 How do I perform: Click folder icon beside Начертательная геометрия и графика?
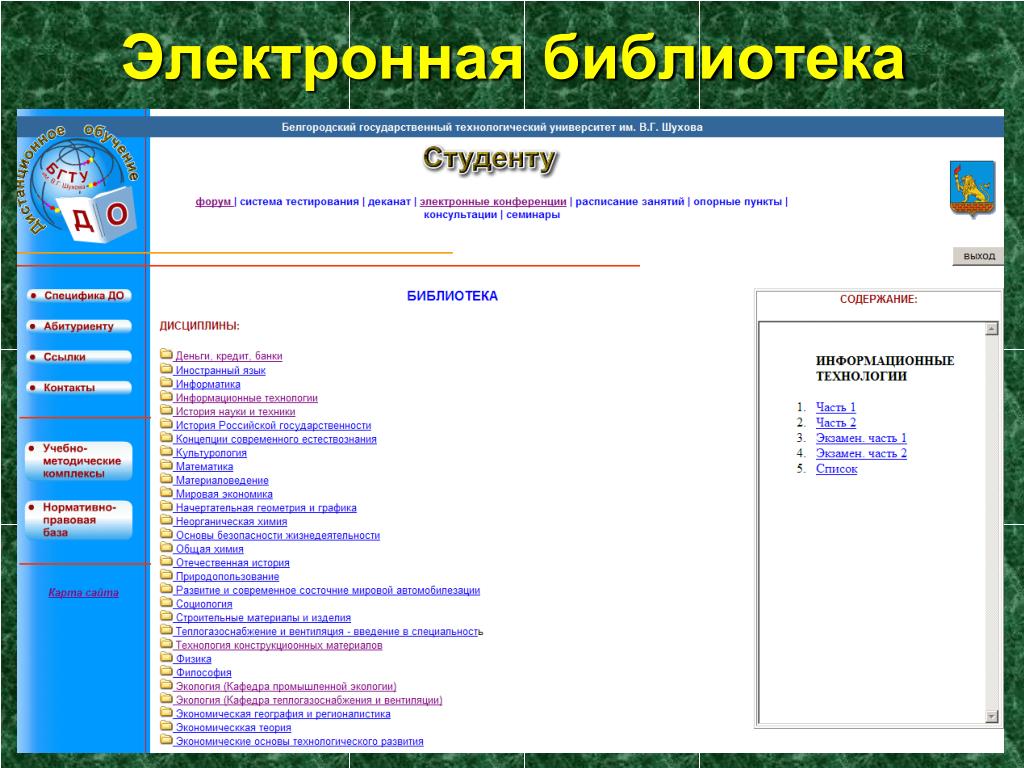coord(167,506)
